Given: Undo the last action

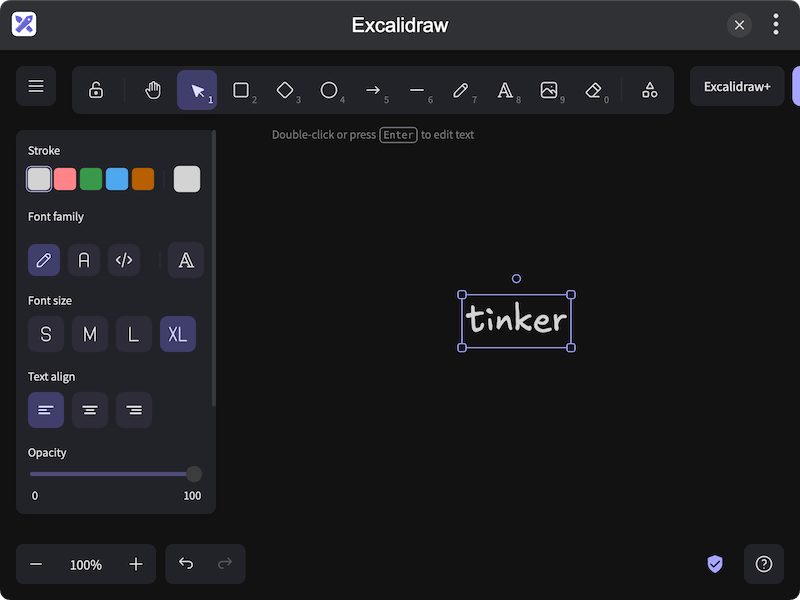Looking at the screenshot, I should [186, 564].
